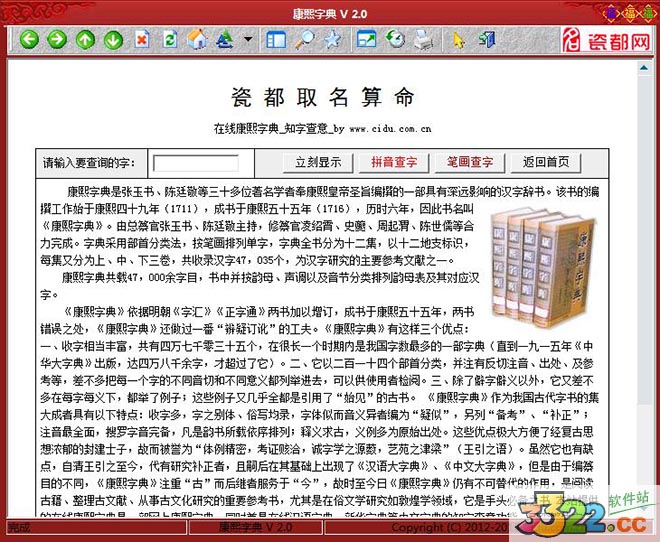
Task: Click the 在线康熙字典_知字查意 subtitle text
Action: pyautogui.click(x=322, y=129)
